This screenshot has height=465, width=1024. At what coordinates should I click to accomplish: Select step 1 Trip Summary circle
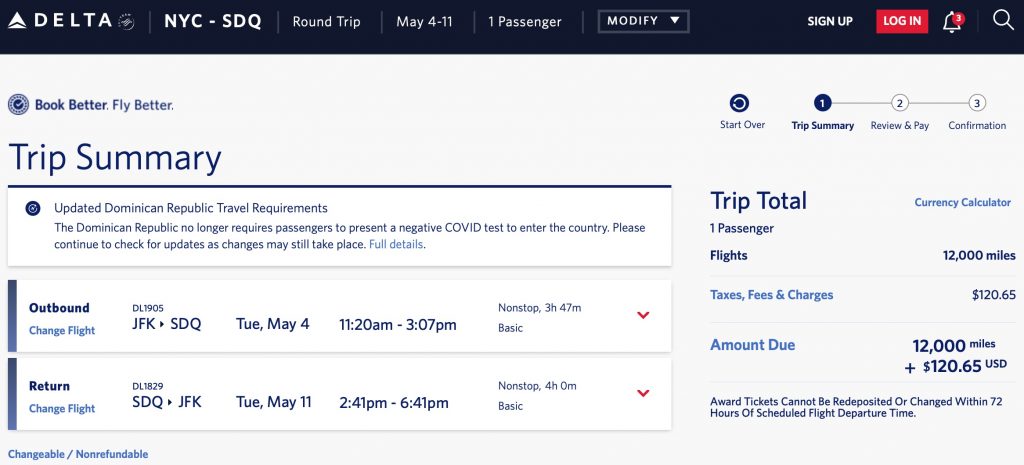click(x=822, y=103)
